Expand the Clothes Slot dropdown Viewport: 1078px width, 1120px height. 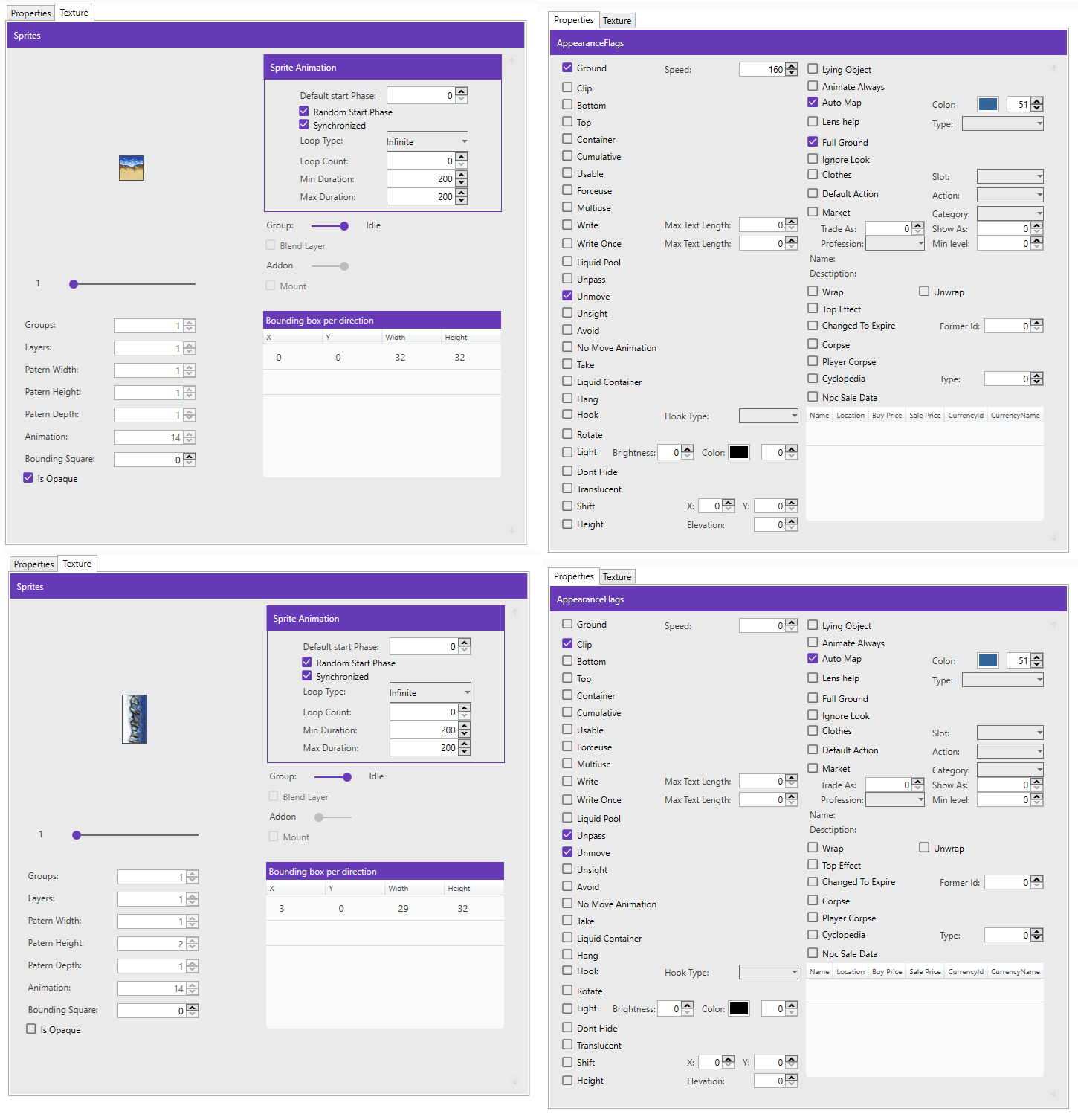1010,176
